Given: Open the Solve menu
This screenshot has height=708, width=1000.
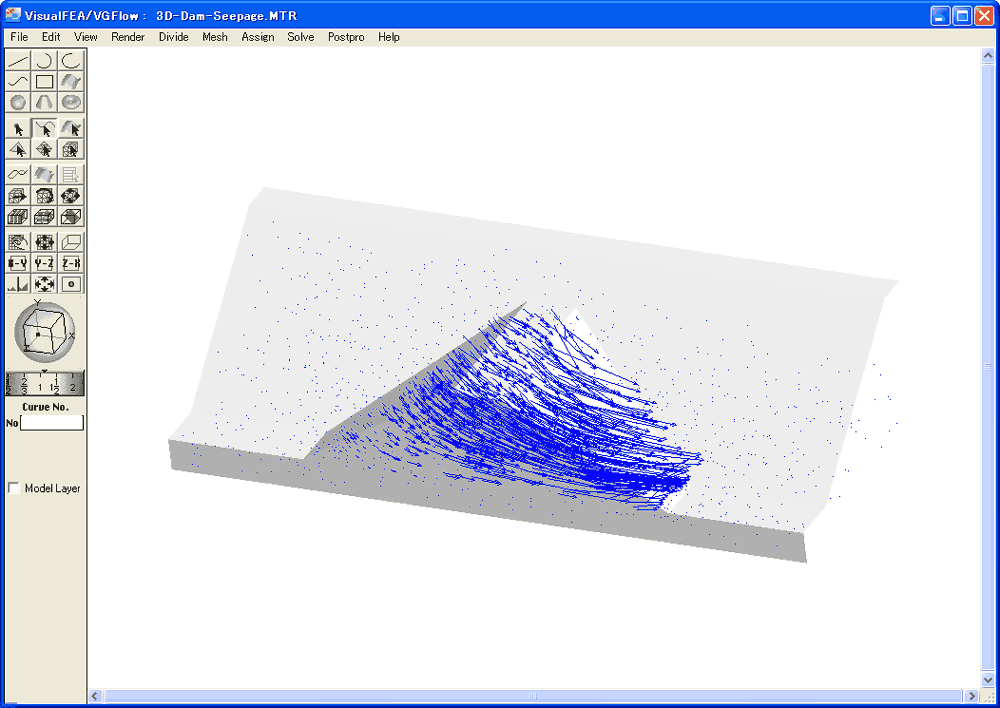Looking at the screenshot, I should click(300, 37).
